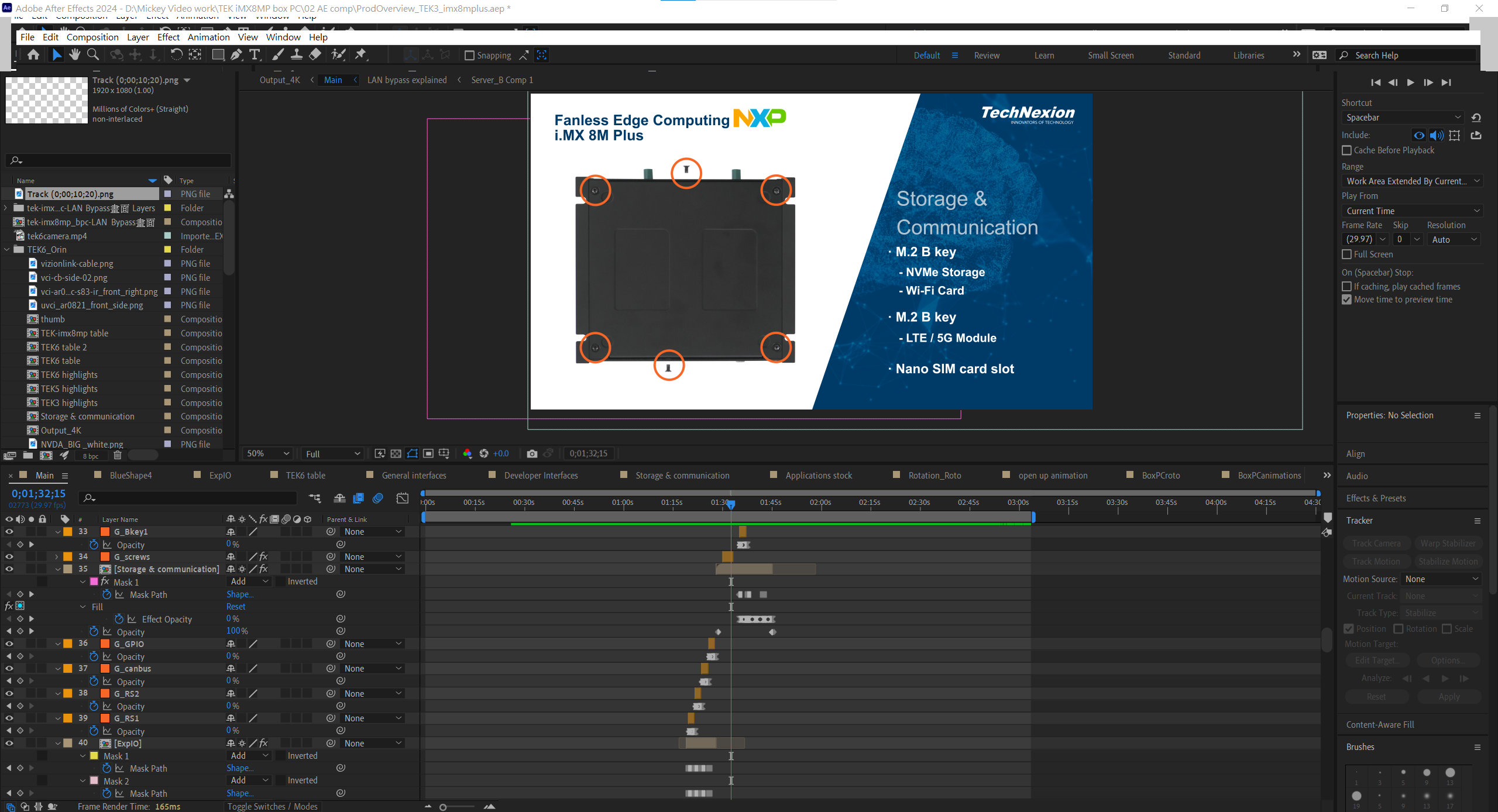Select the Type tool
The width and height of the screenshot is (1498, 812).
click(x=255, y=54)
